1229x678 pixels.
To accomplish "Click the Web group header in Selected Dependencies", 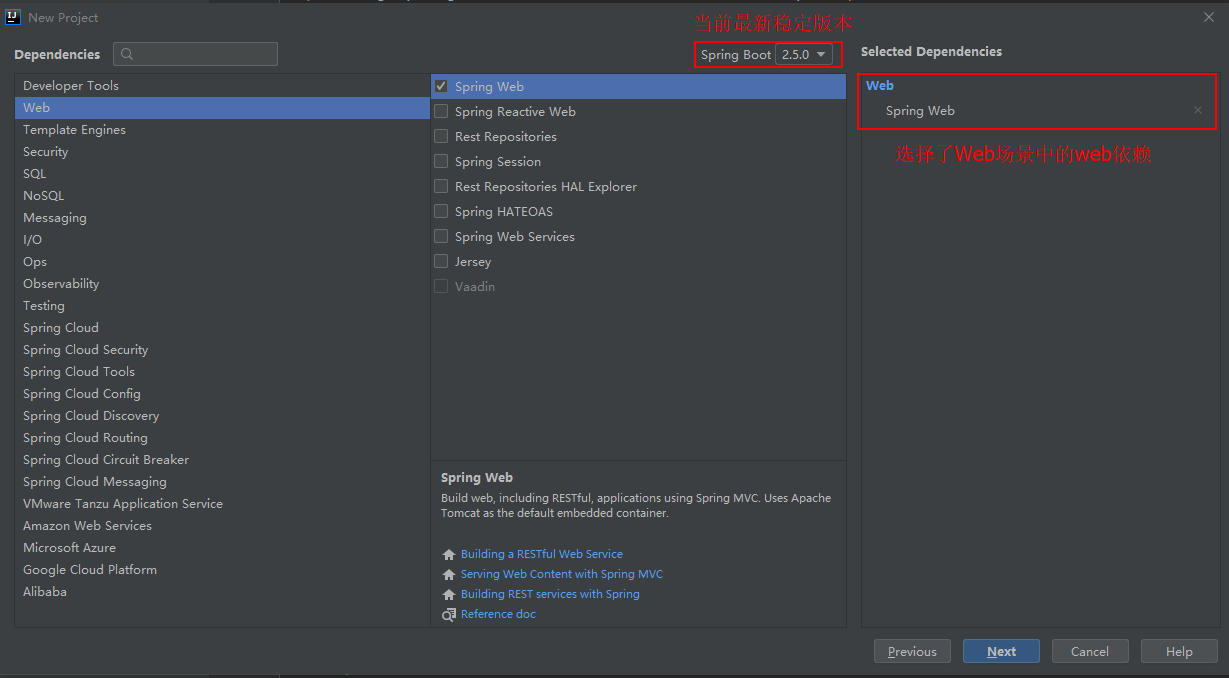I will coord(880,86).
